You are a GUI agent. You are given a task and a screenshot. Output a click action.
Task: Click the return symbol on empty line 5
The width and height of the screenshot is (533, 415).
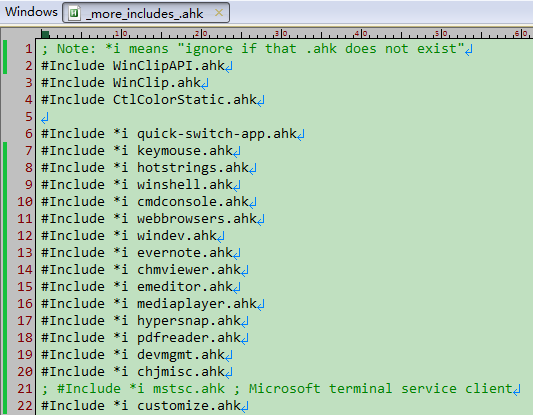[x=45, y=118]
